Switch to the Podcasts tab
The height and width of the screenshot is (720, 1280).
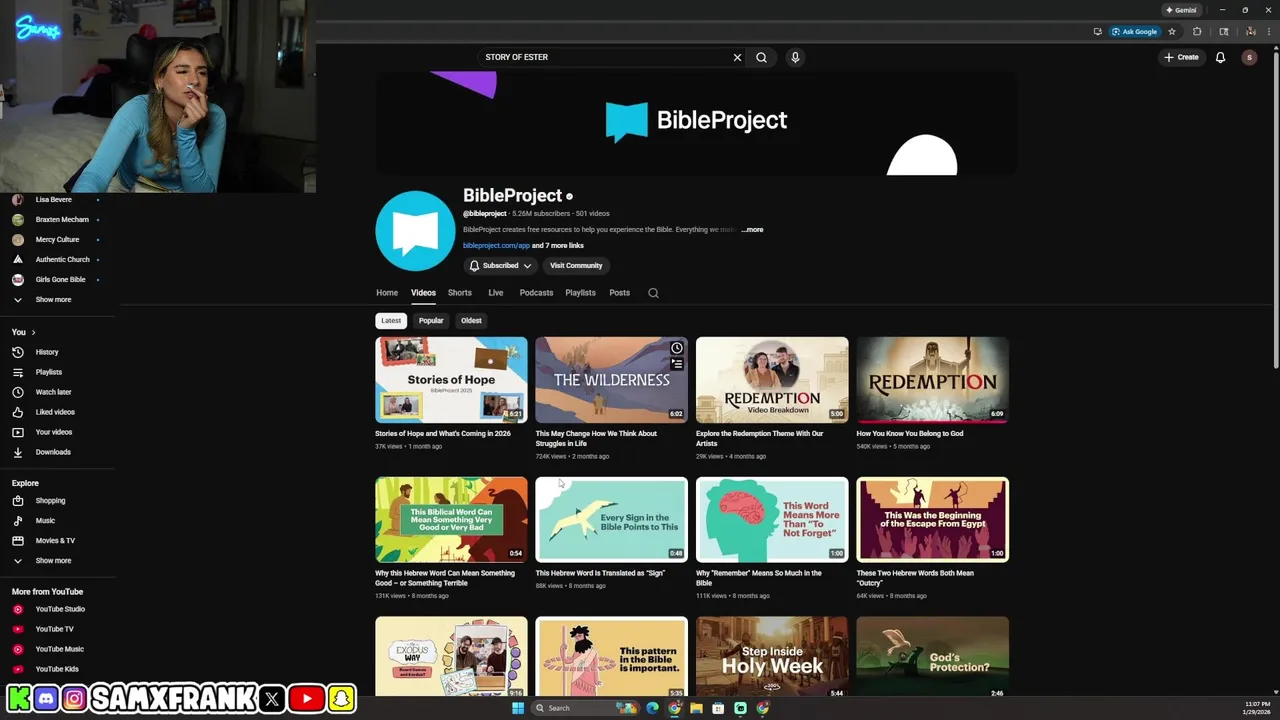(536, 293)
